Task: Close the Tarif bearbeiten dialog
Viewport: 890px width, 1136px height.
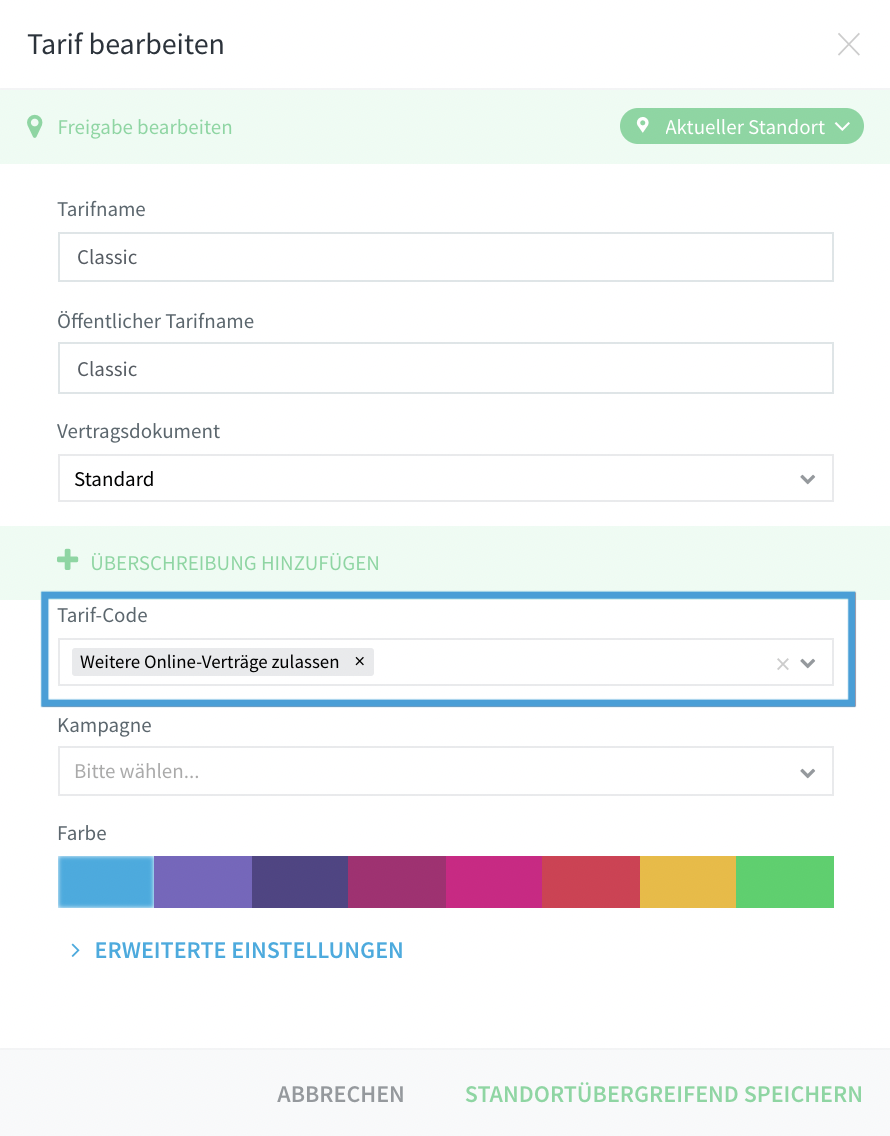Action: (x=848, y=44)
